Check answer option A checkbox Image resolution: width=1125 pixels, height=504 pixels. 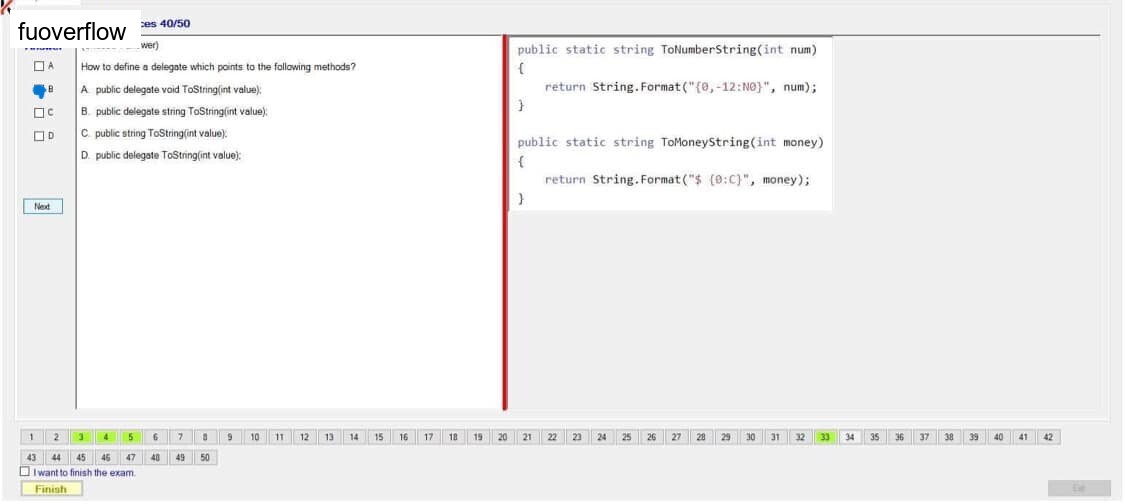[39, 67]
